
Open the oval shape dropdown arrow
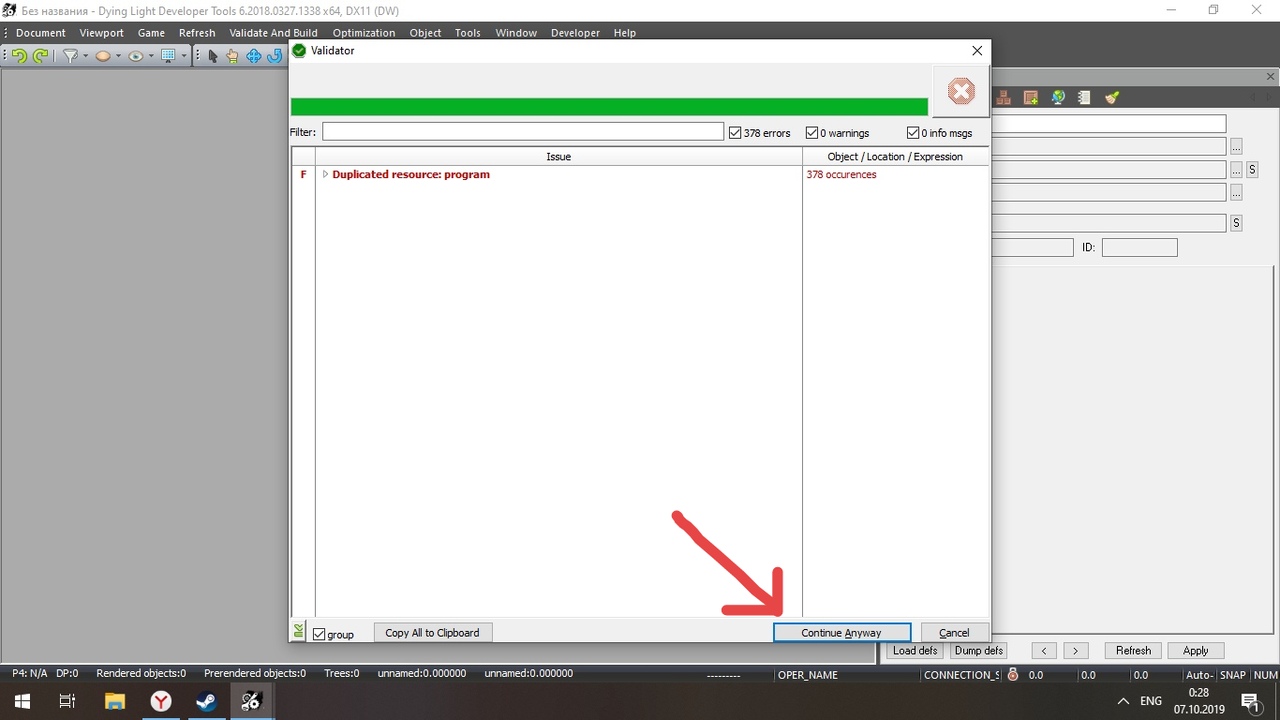[118, 56]
